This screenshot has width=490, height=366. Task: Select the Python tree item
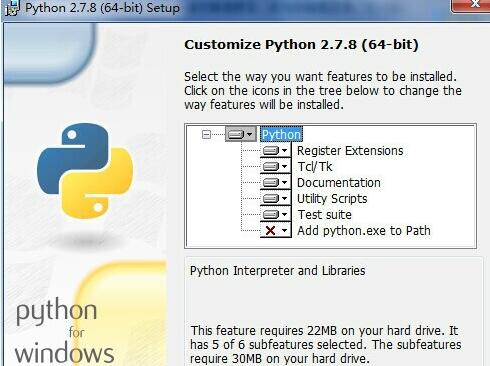(281, 134)
